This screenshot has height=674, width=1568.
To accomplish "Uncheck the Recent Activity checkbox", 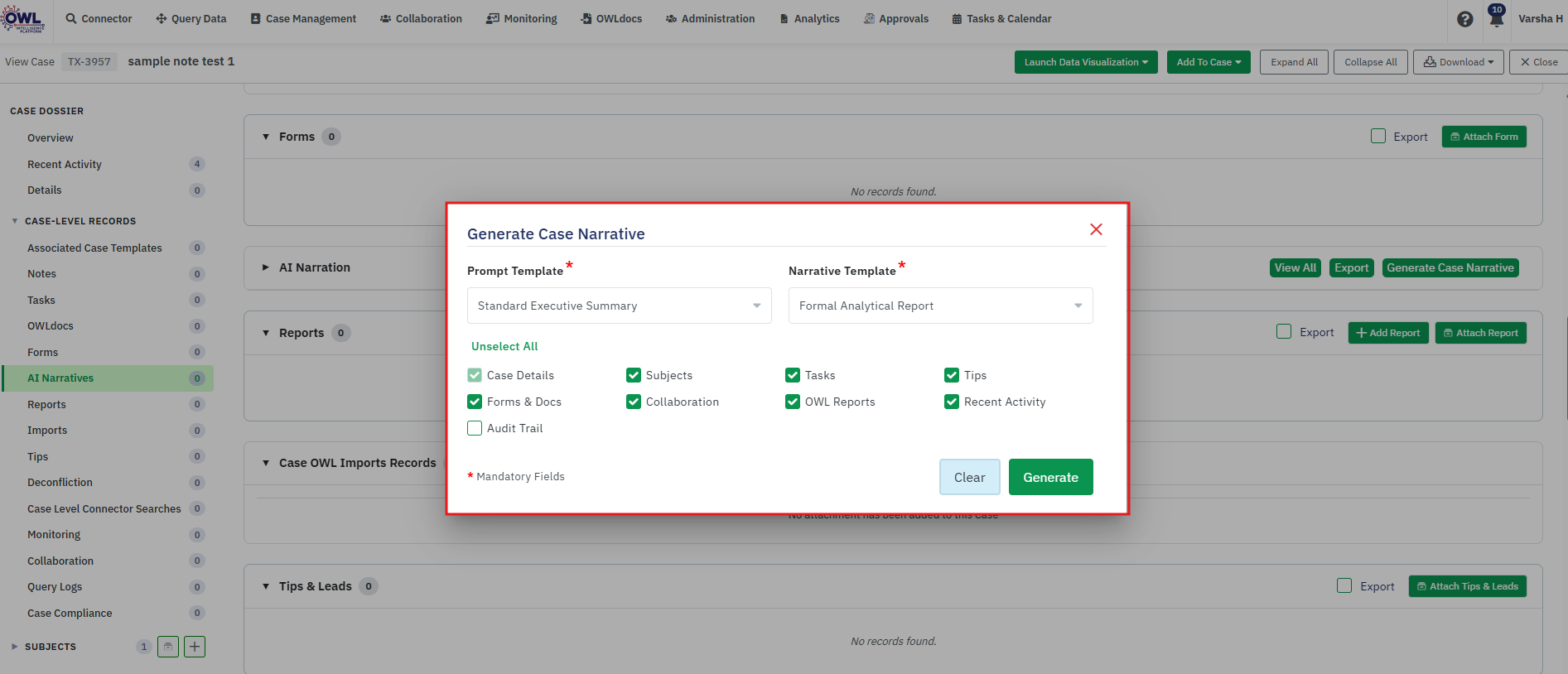I will click(952, 402).
